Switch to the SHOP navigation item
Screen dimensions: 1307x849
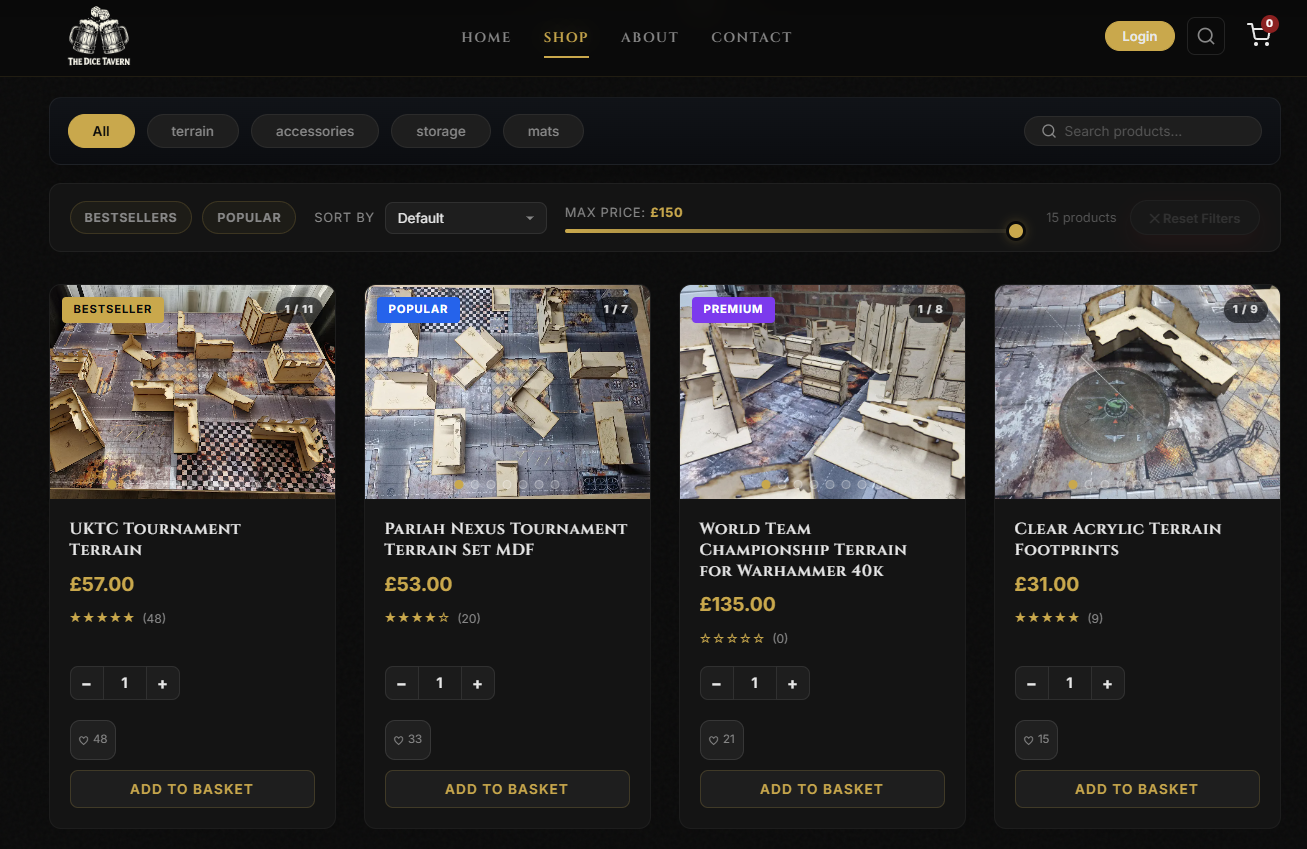(x=565, y=37)
